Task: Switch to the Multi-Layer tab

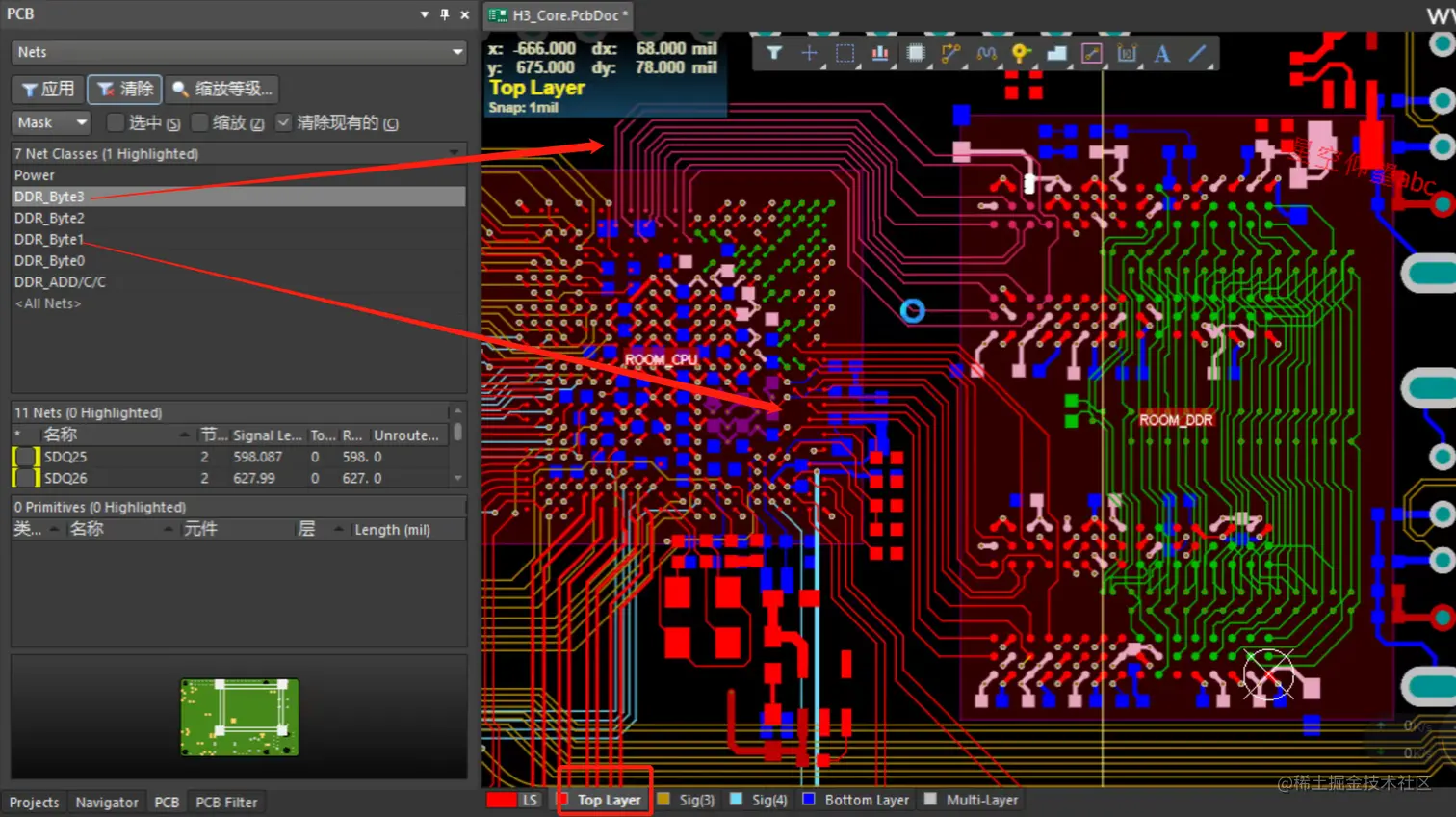Action: (972, 800)
